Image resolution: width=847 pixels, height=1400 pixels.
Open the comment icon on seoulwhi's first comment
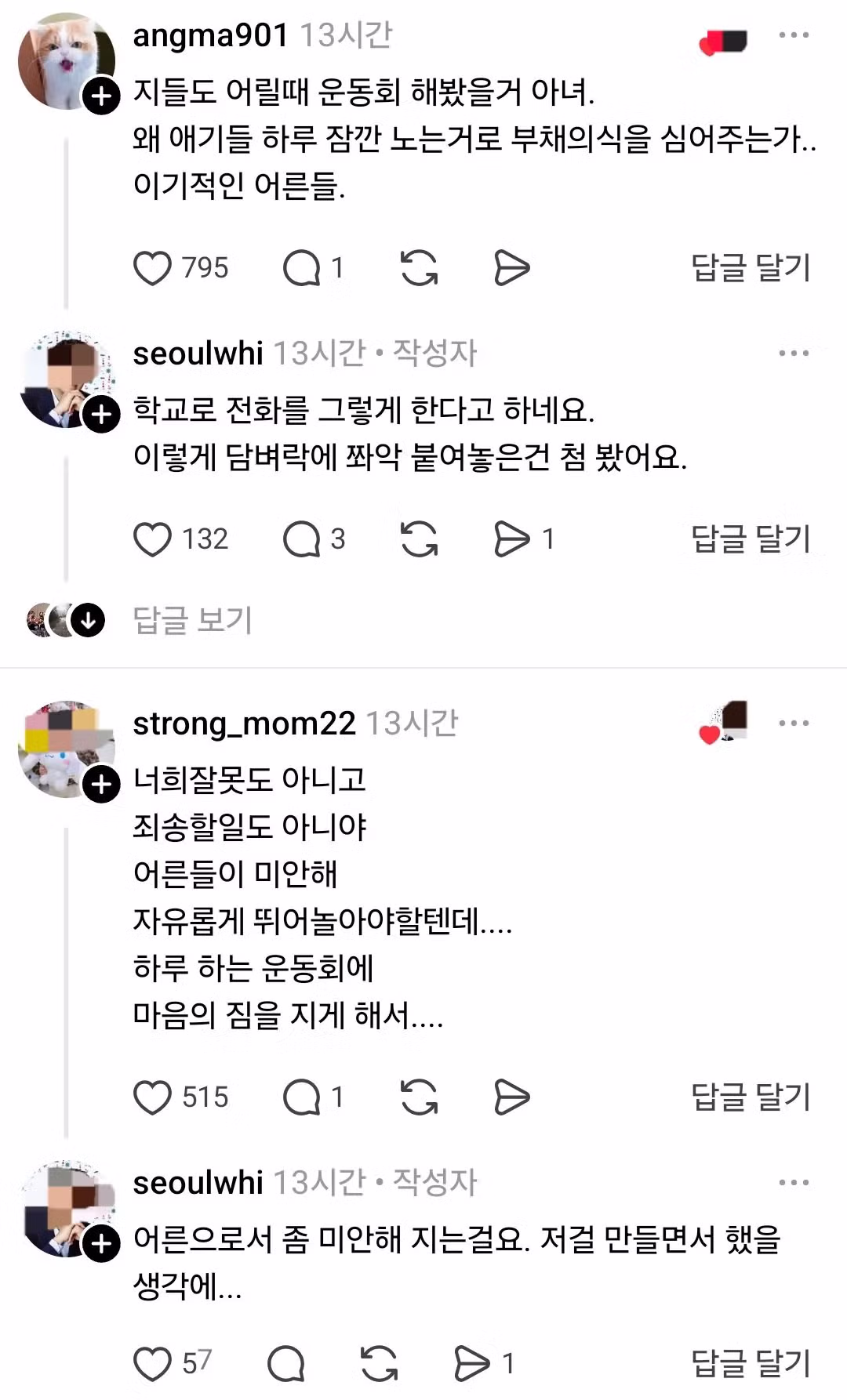tap(304, 538)
